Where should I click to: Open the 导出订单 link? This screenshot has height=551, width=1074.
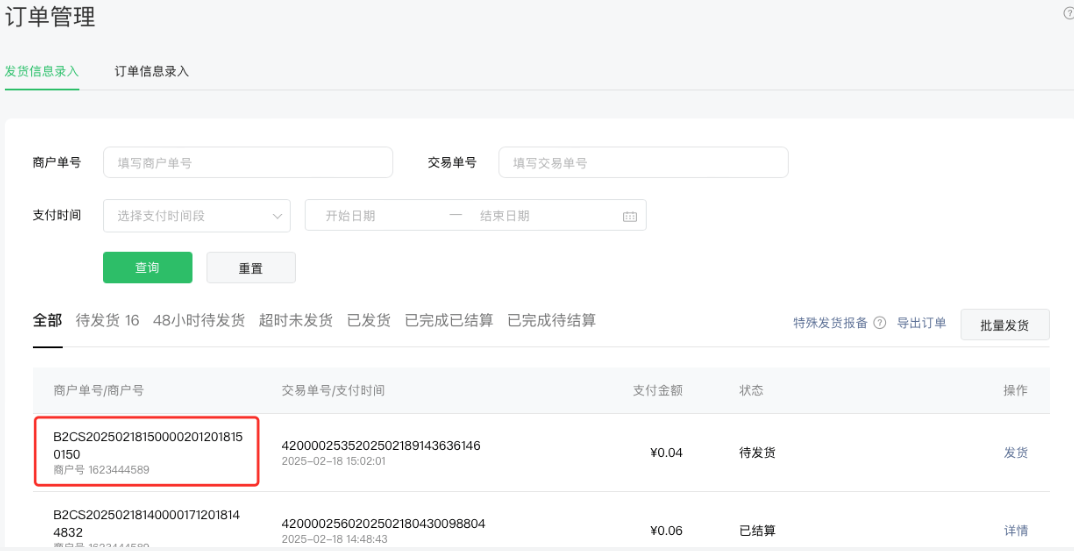(x=921, y=323)
